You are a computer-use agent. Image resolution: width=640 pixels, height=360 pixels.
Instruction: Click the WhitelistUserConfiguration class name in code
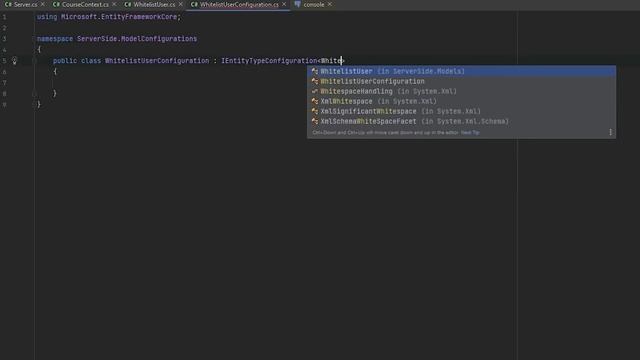(x=157, y=61)
